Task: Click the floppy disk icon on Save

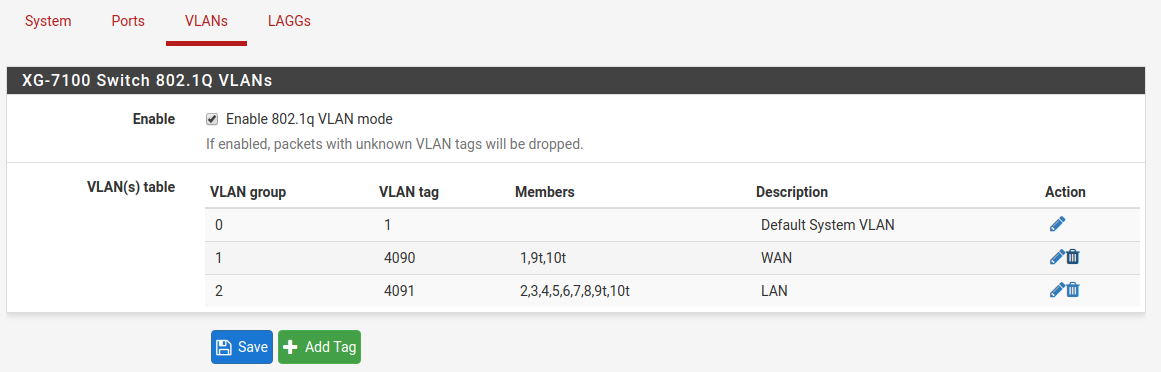Action: coord(224,348)
